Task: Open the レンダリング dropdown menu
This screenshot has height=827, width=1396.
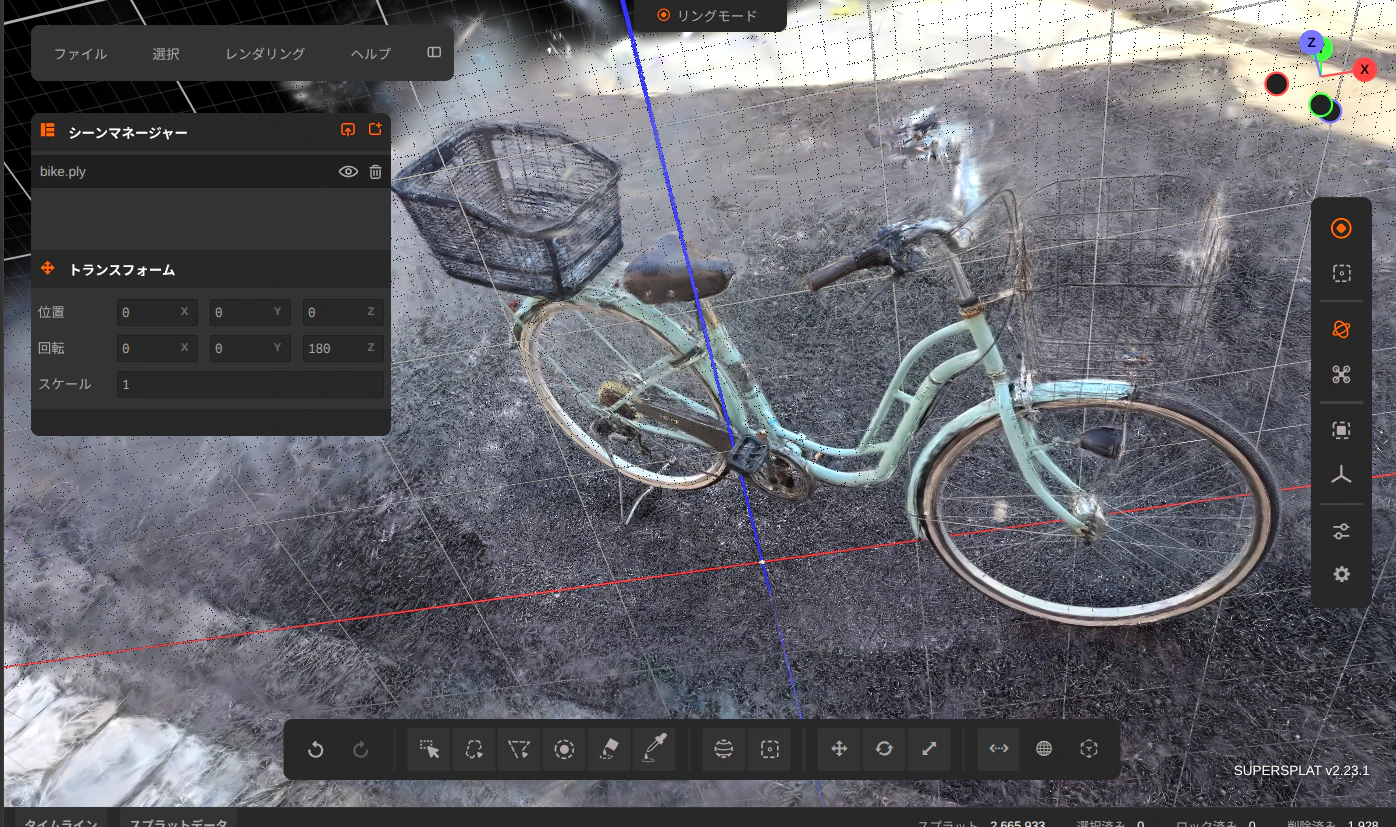Action: [x=265, y=54]
